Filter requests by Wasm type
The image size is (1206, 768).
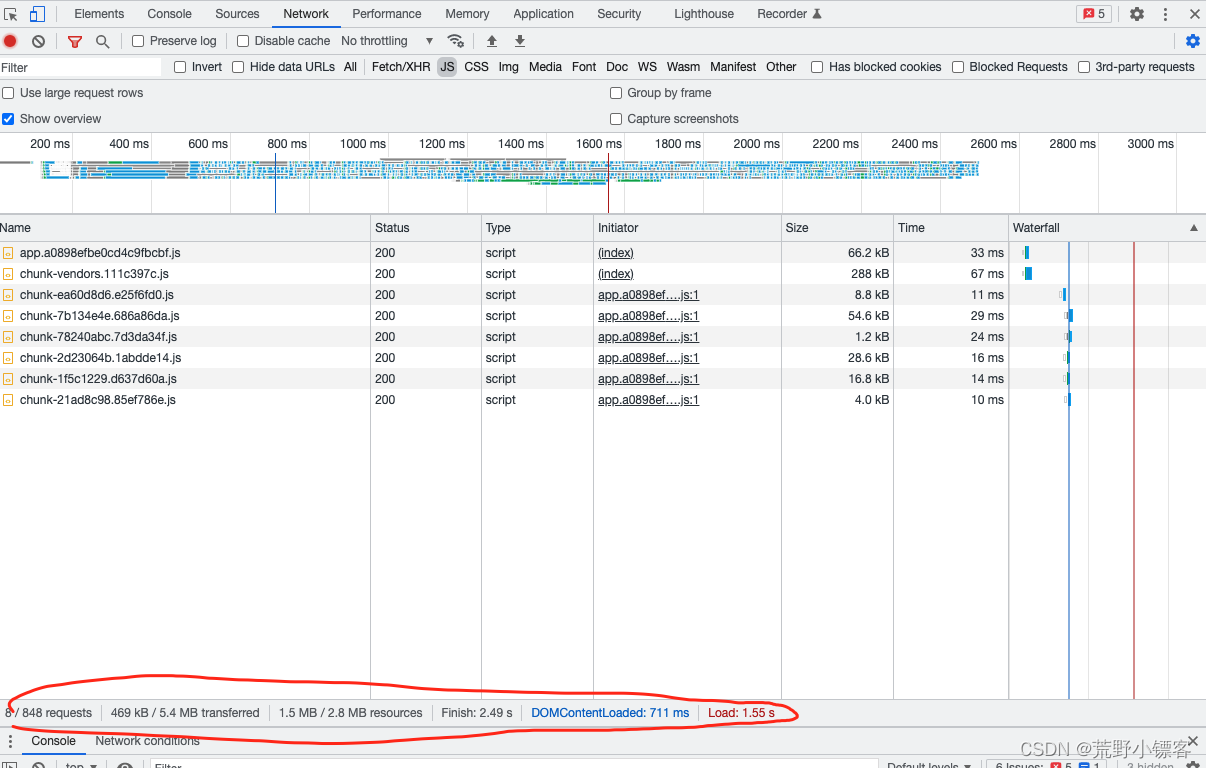[x=683, y=67]
